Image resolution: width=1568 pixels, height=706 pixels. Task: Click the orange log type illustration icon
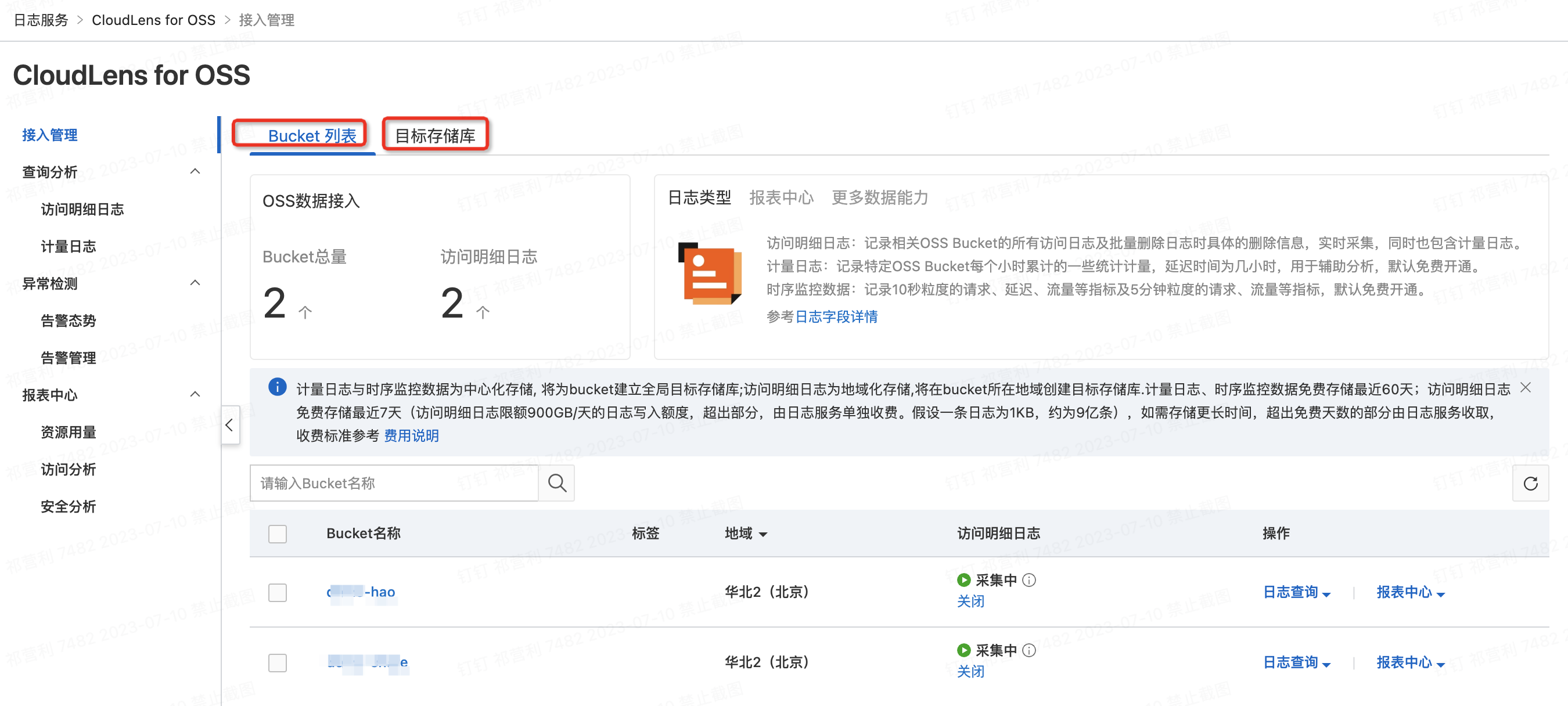coord(709,274)
